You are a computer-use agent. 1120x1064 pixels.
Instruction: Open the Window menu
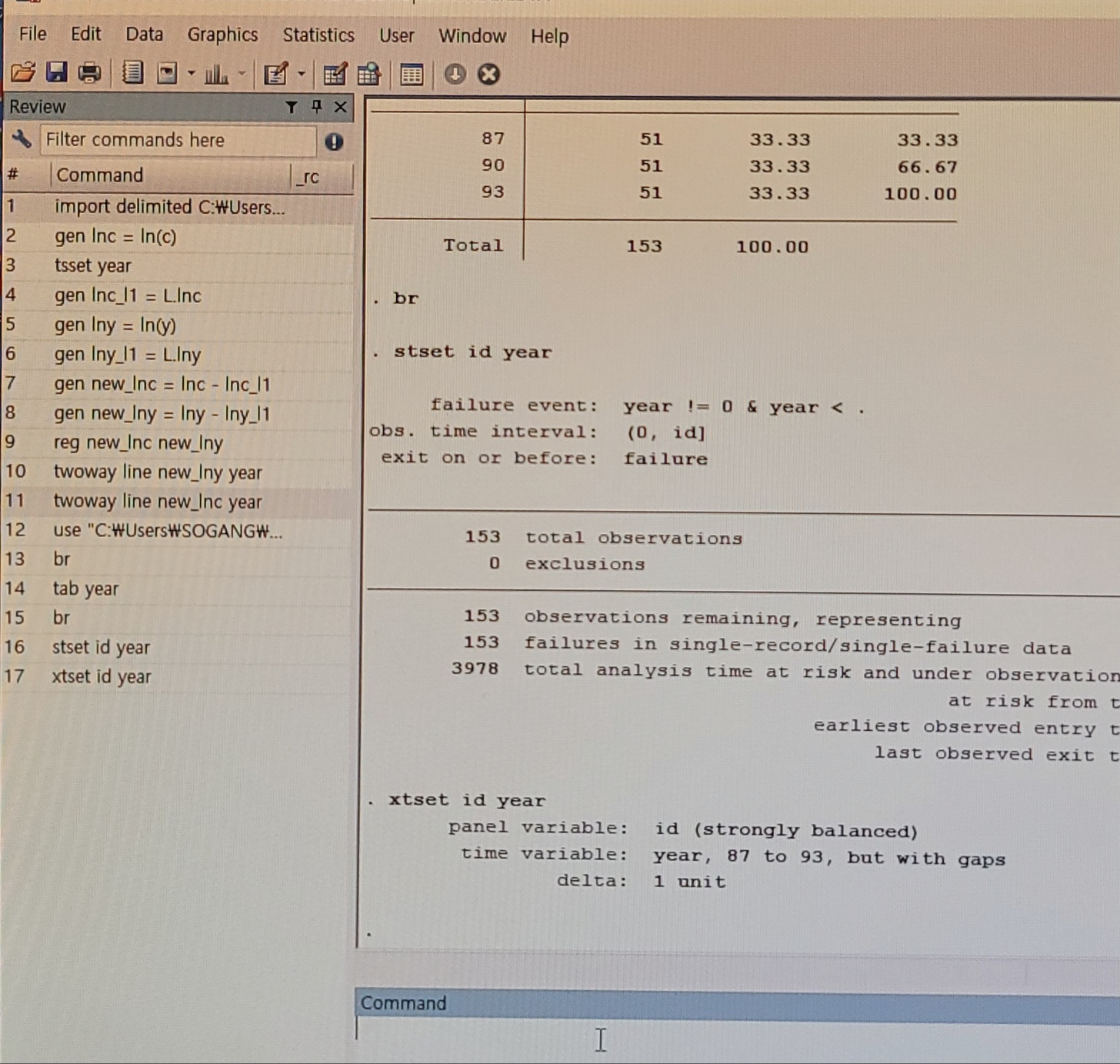click(x=472, y=36)
